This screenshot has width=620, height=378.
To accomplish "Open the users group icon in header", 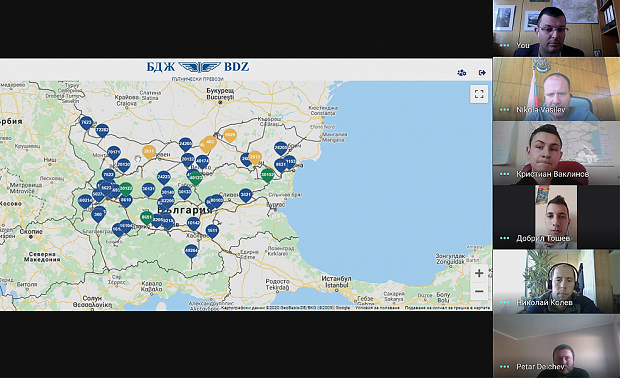I will coord(461,73).
